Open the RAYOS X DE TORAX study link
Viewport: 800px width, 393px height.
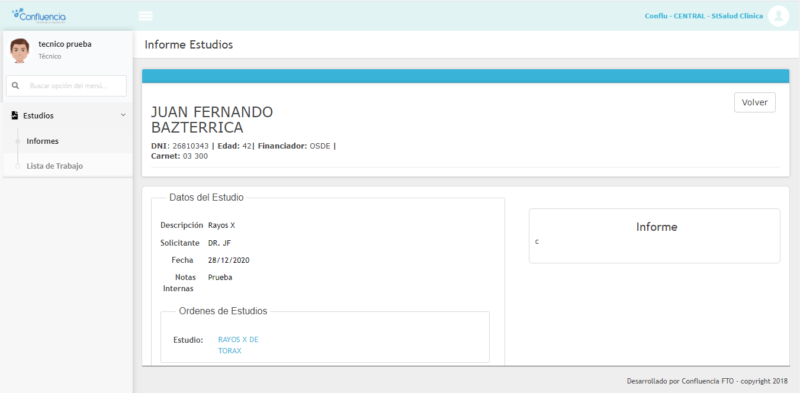[238, 345]
